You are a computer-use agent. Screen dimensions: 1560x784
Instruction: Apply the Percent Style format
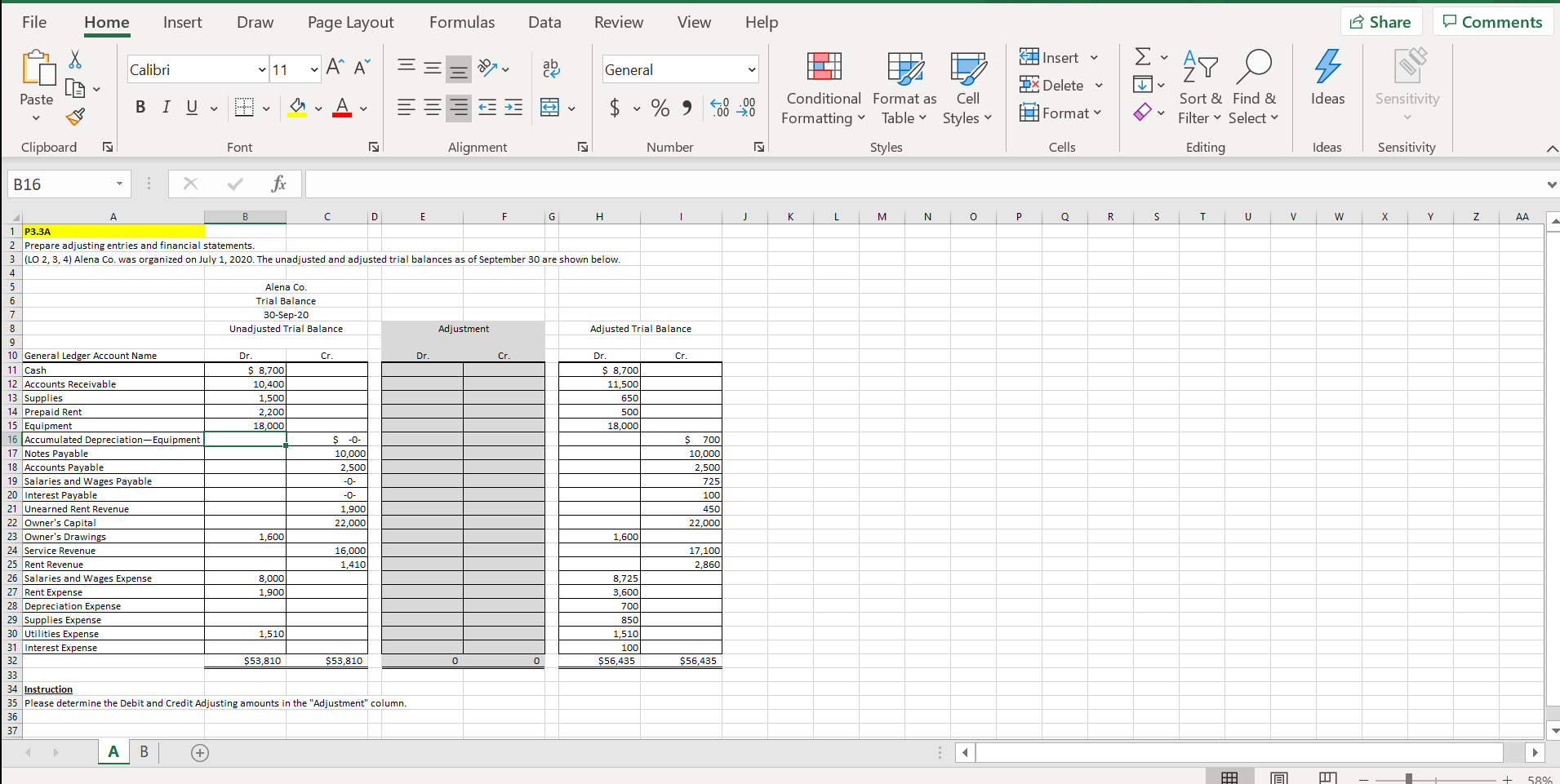660,108
